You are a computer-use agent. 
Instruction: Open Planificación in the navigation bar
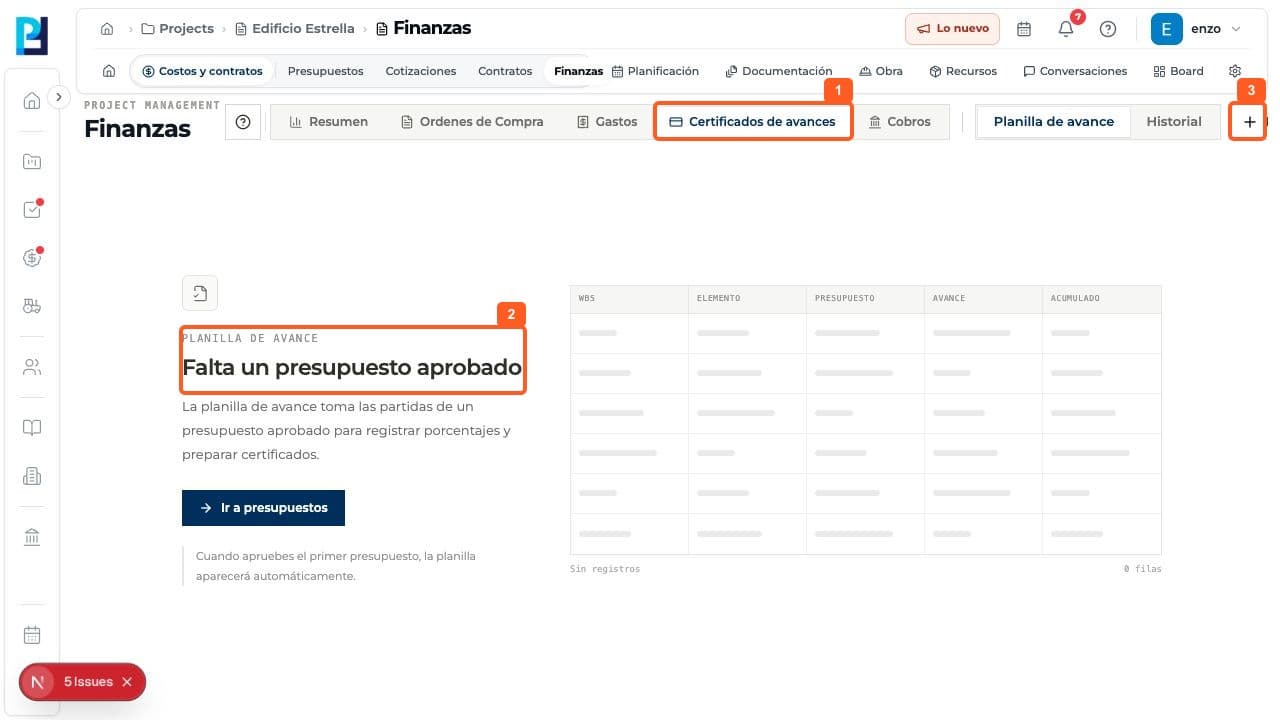[x=655, y=71]
